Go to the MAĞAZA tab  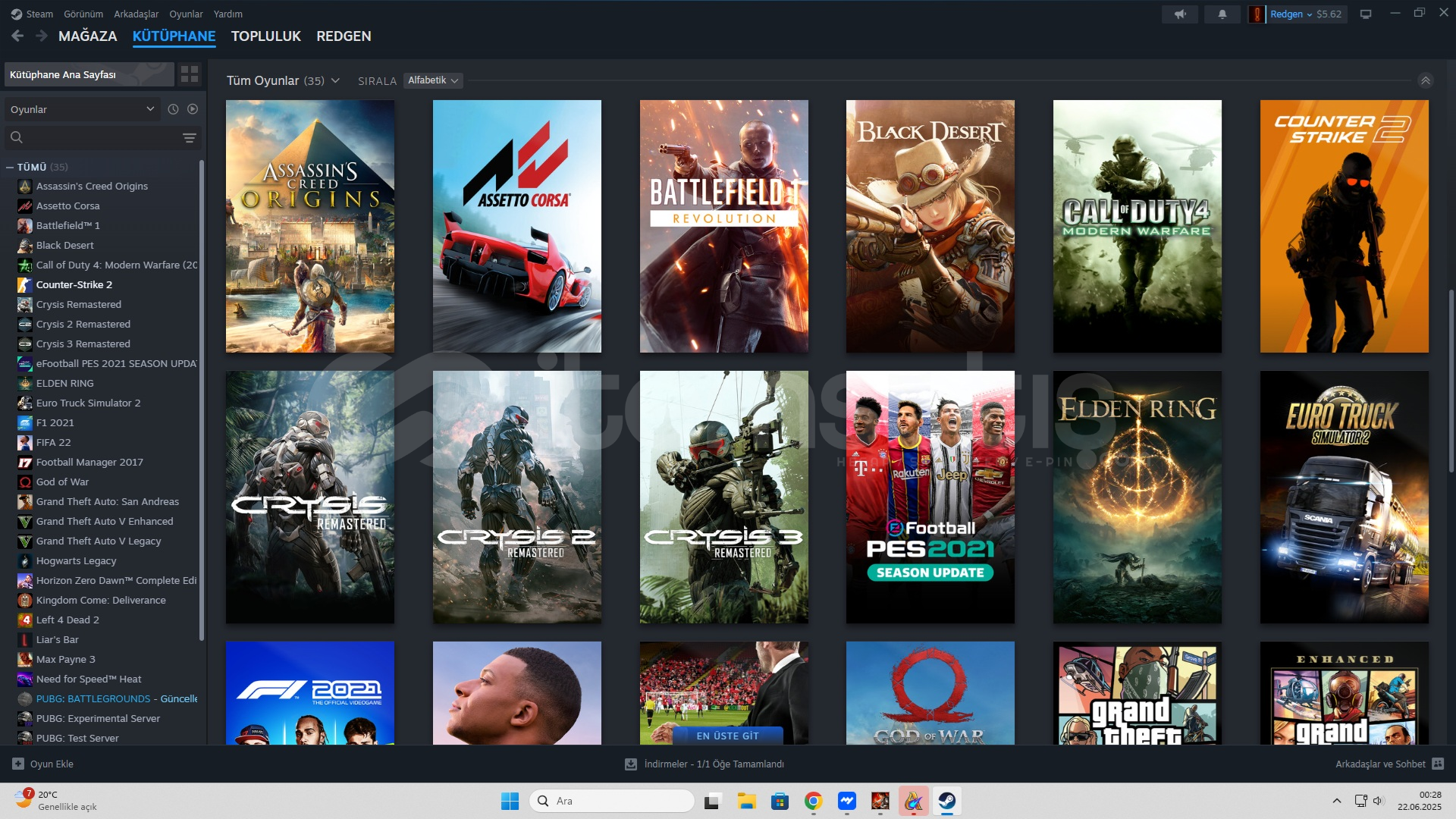tap(88, 36)
